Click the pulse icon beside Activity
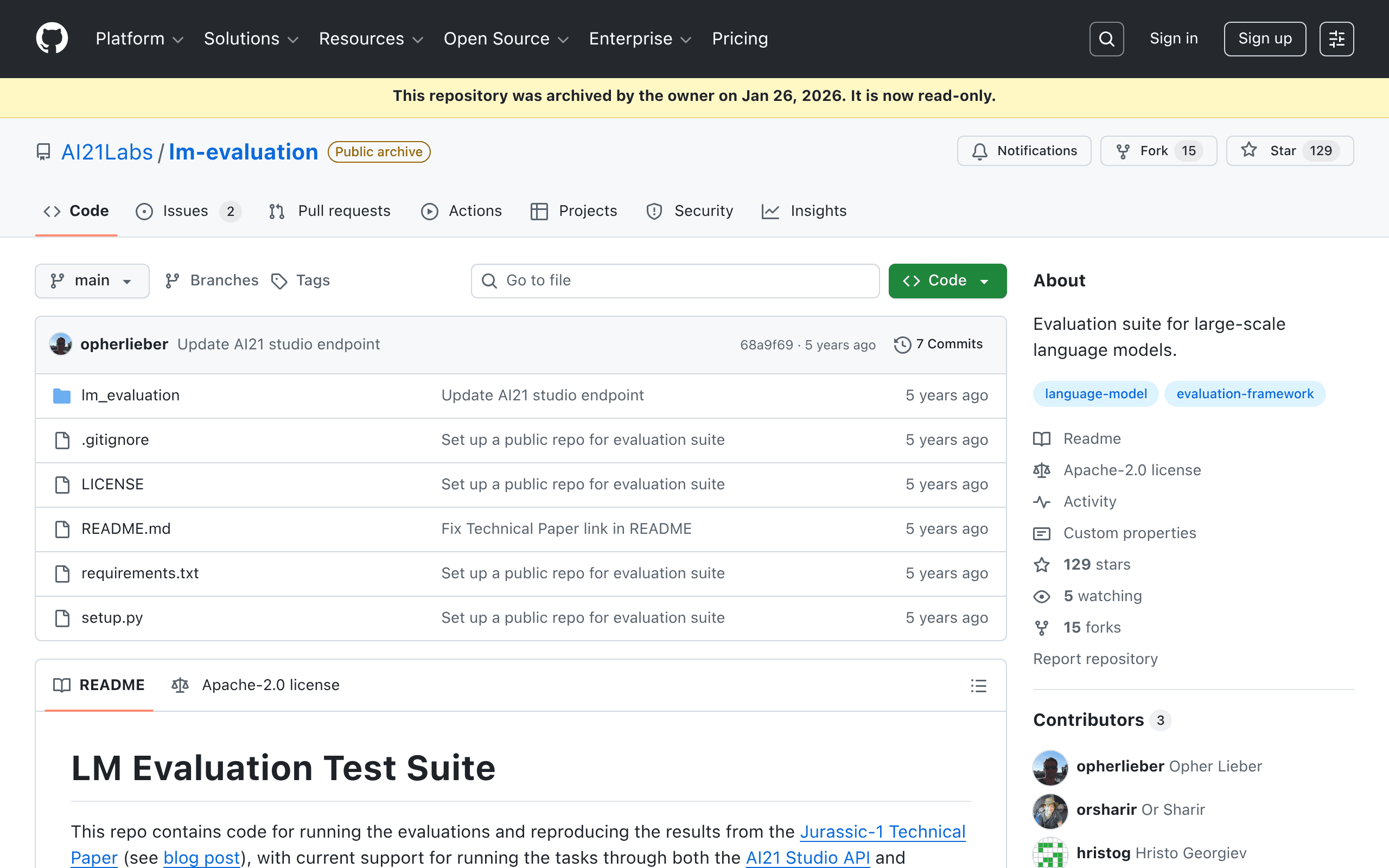1389x868 pixels. tap(1041, 502)
